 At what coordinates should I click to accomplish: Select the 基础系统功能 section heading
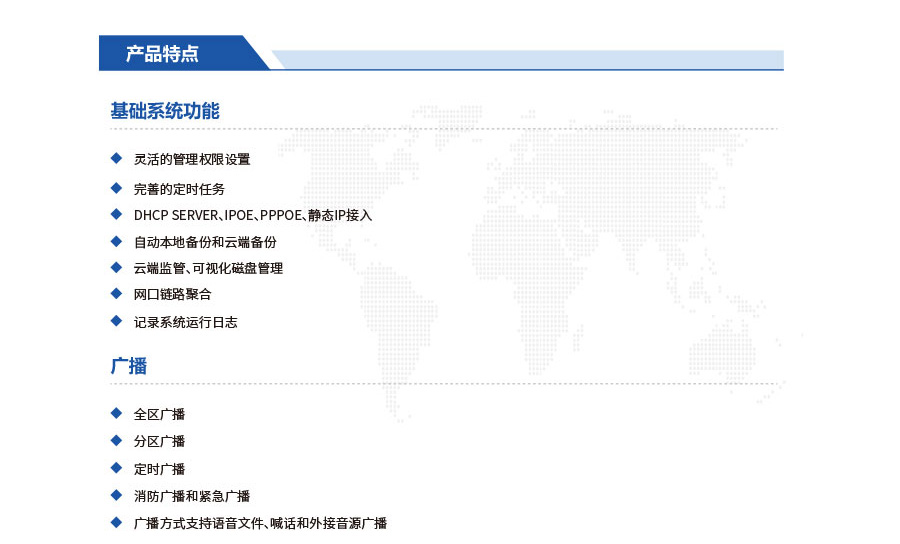(x=164, y=111)
